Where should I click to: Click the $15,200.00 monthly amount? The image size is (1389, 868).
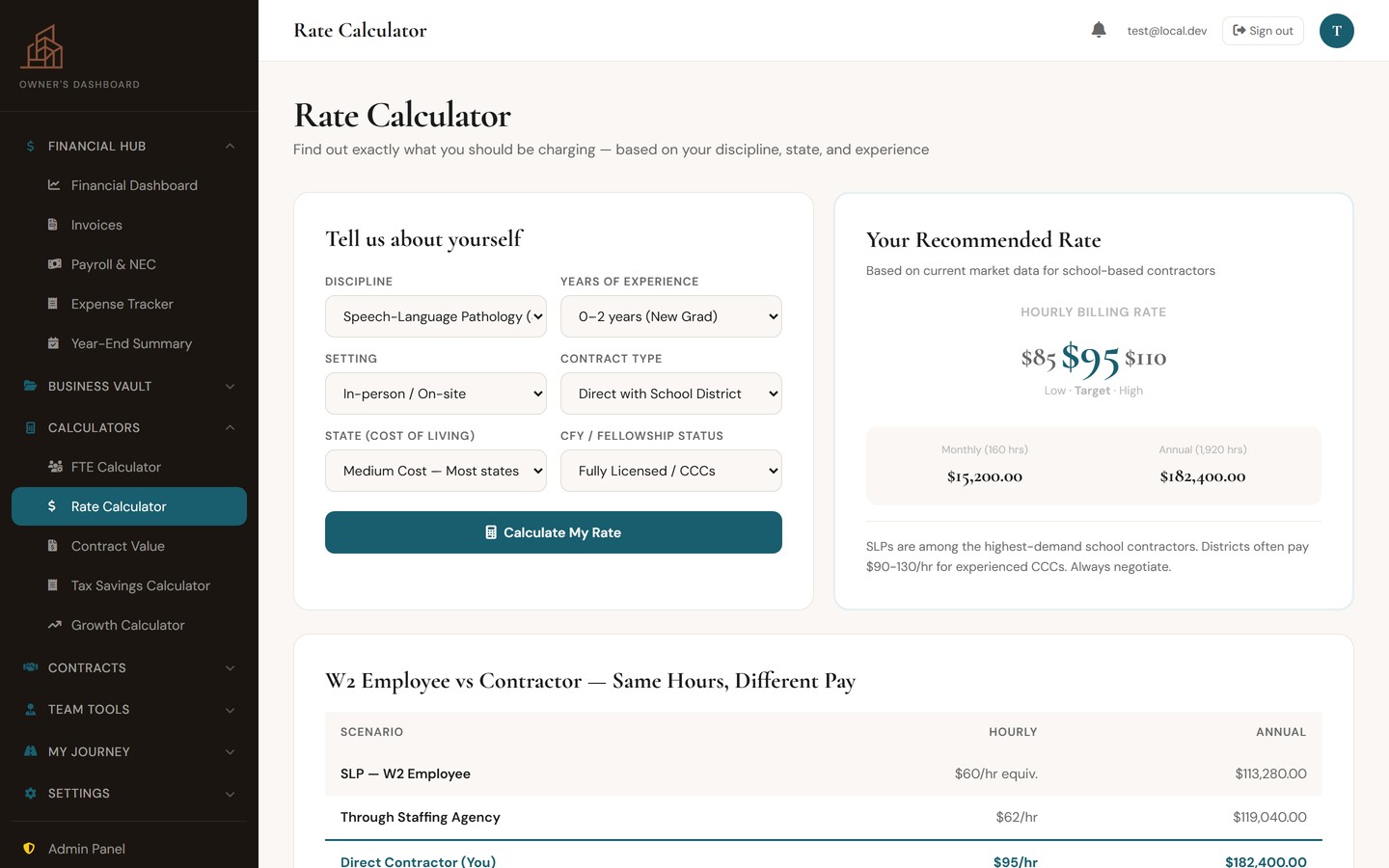click(985, 476)
